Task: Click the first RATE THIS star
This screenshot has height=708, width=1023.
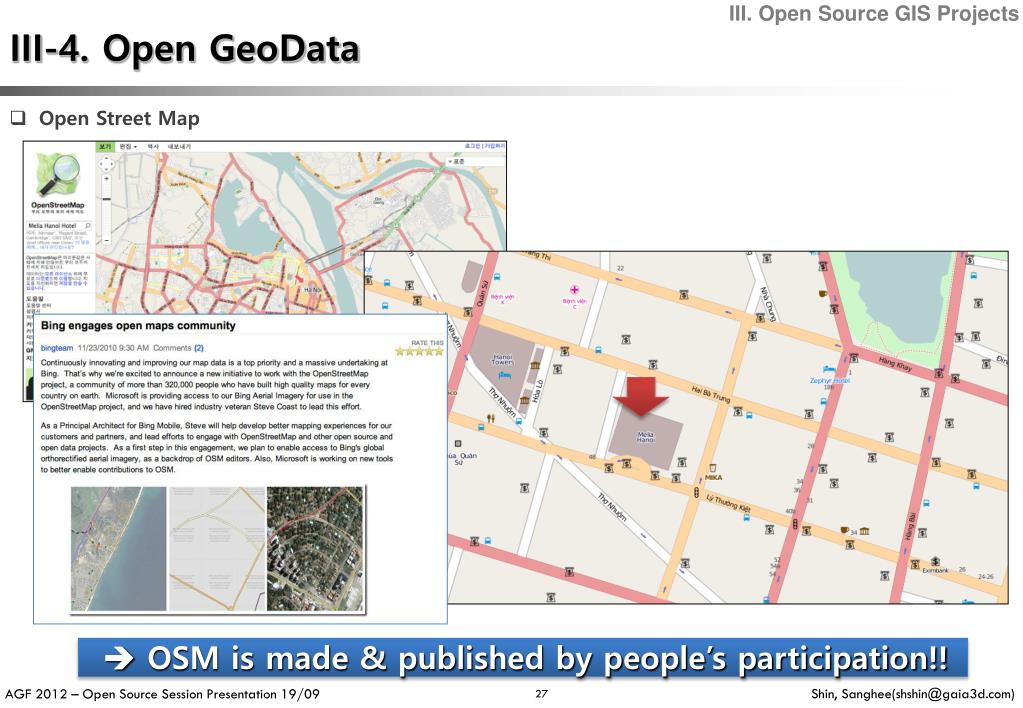Action: (401, 351)
